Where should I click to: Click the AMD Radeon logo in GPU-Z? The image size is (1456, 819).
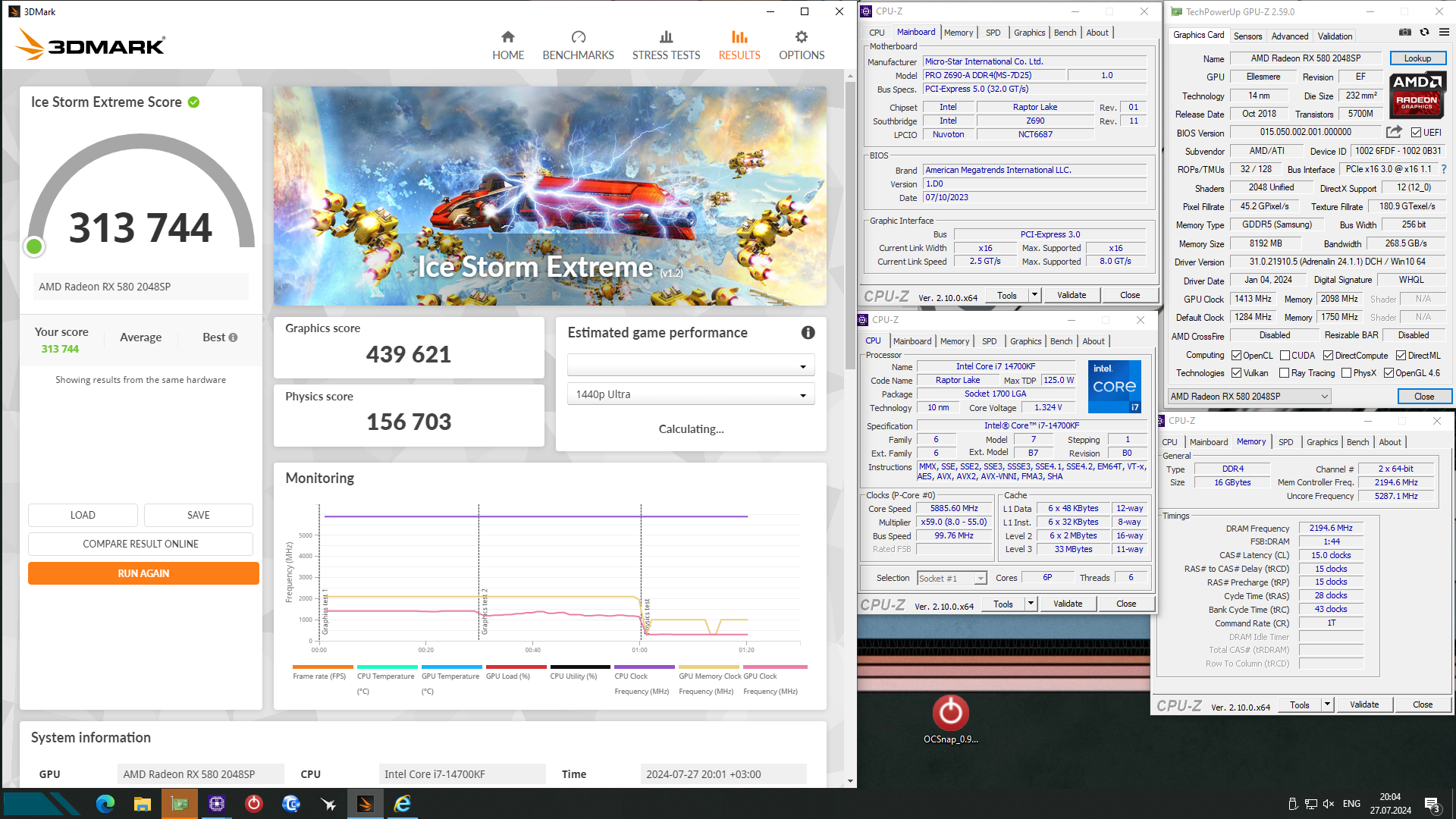tap(1417, 94)
